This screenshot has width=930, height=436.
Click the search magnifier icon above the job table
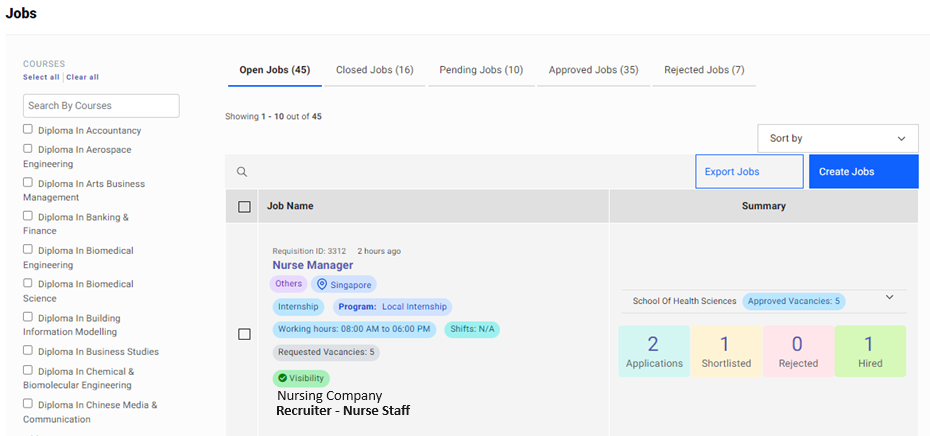(x=241, y=172)
